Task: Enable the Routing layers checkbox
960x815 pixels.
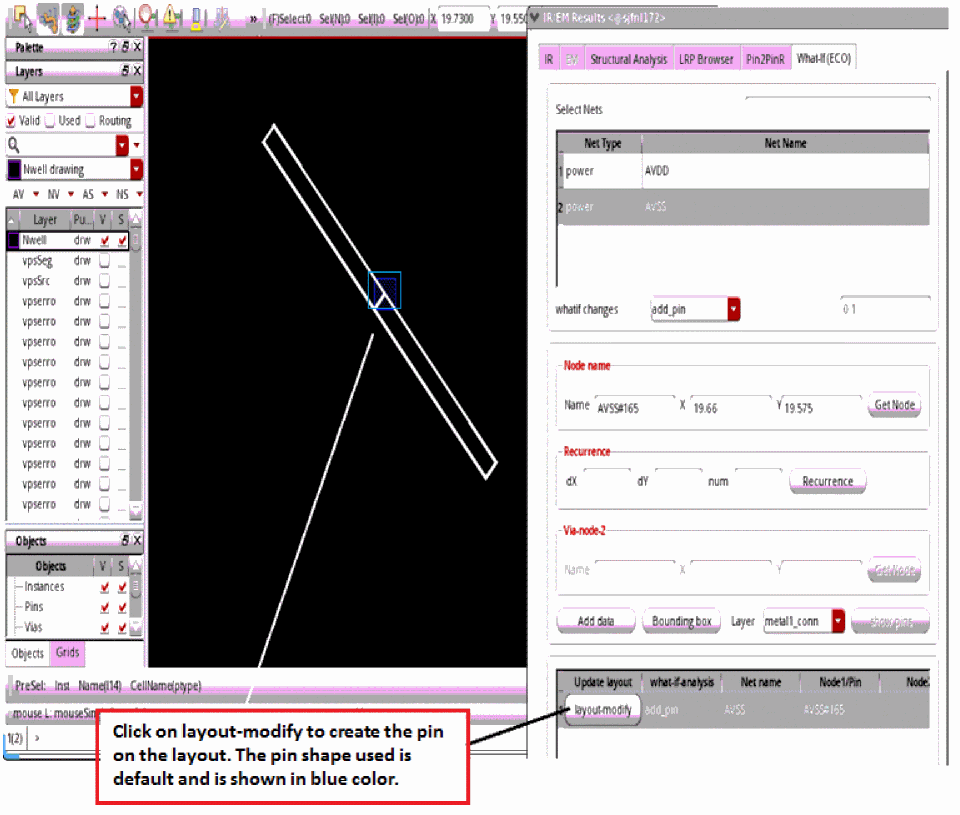Action: point(90,121)
